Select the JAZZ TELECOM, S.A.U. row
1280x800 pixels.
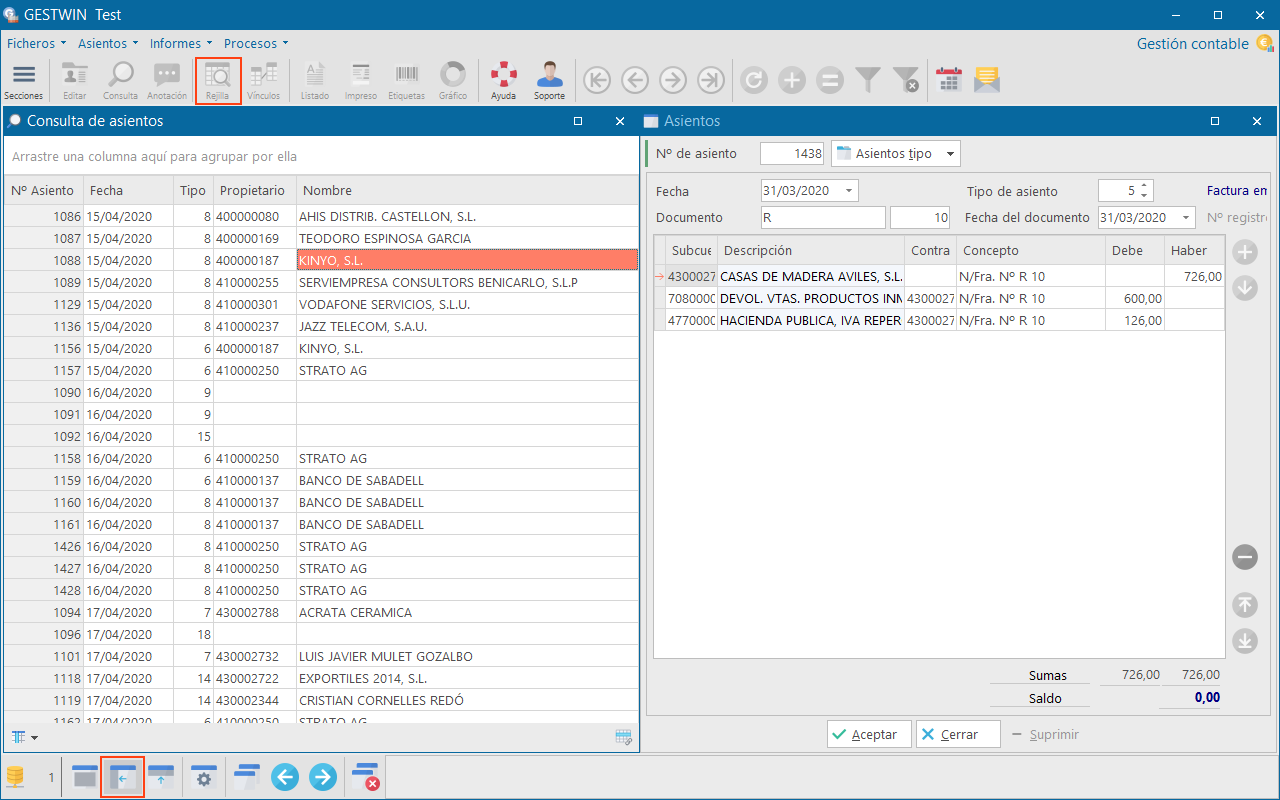pos(321,326)
